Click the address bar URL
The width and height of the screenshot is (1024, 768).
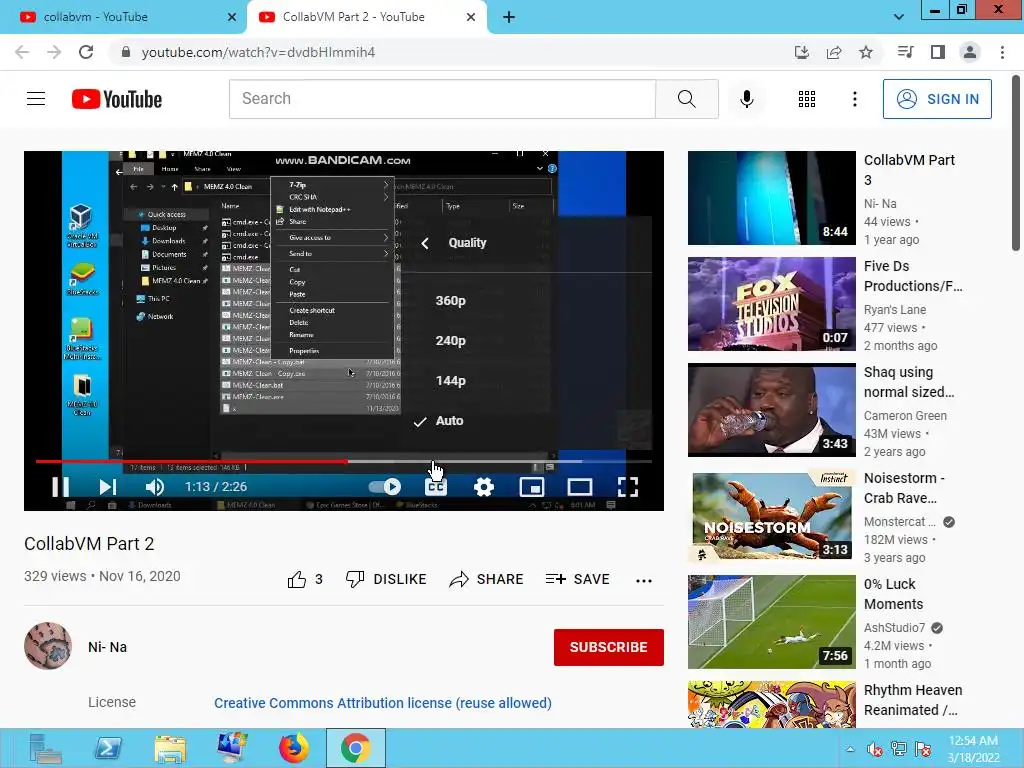(259, 52)
